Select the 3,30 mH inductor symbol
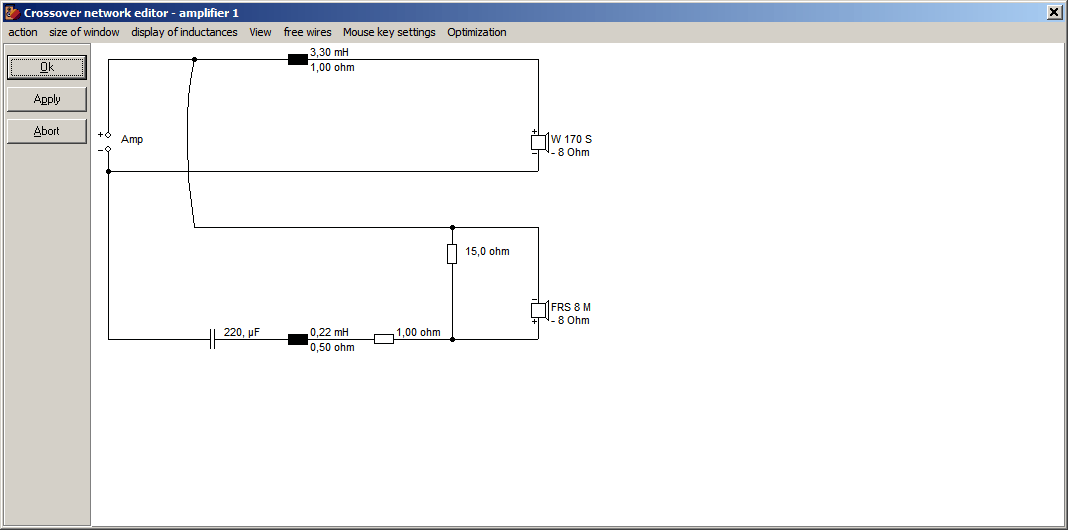1068x530 pixels. pyautogui.click(x=298, y=59)
